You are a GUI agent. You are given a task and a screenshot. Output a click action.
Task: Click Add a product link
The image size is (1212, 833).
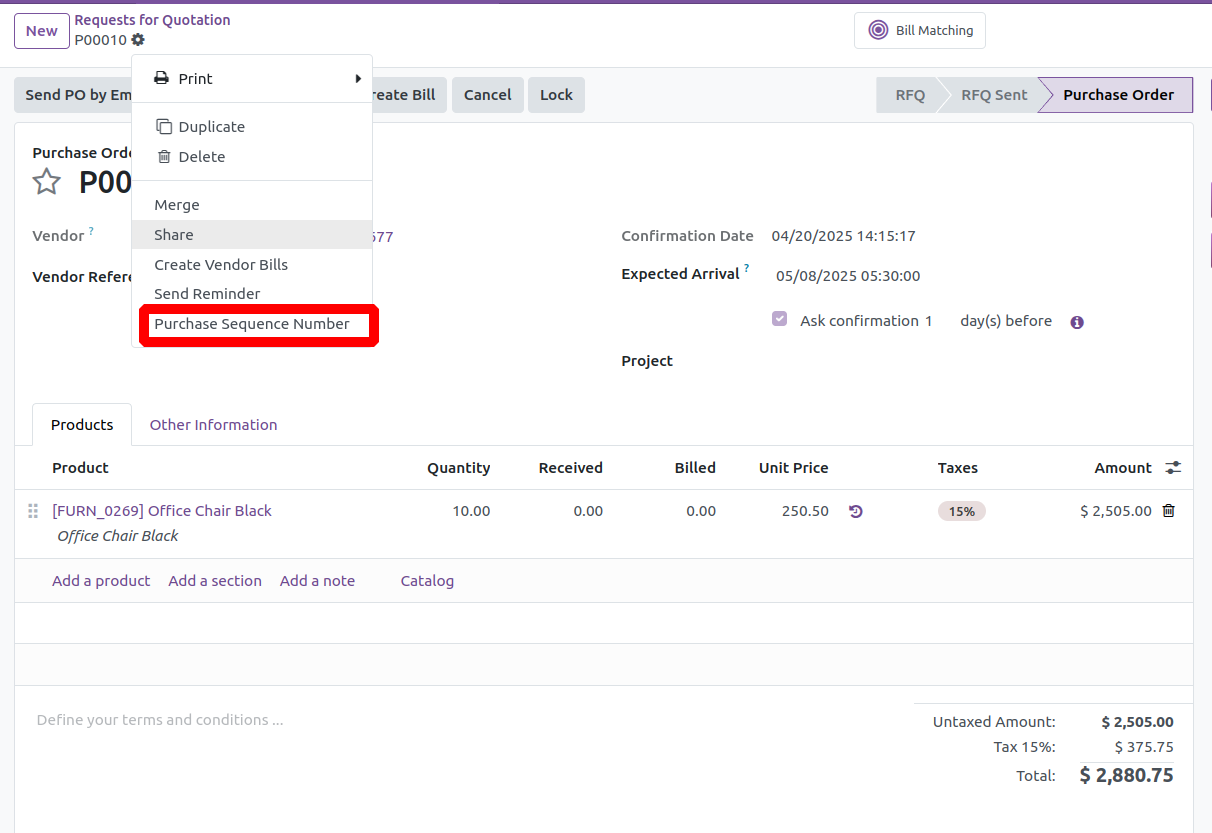(101, 581)
